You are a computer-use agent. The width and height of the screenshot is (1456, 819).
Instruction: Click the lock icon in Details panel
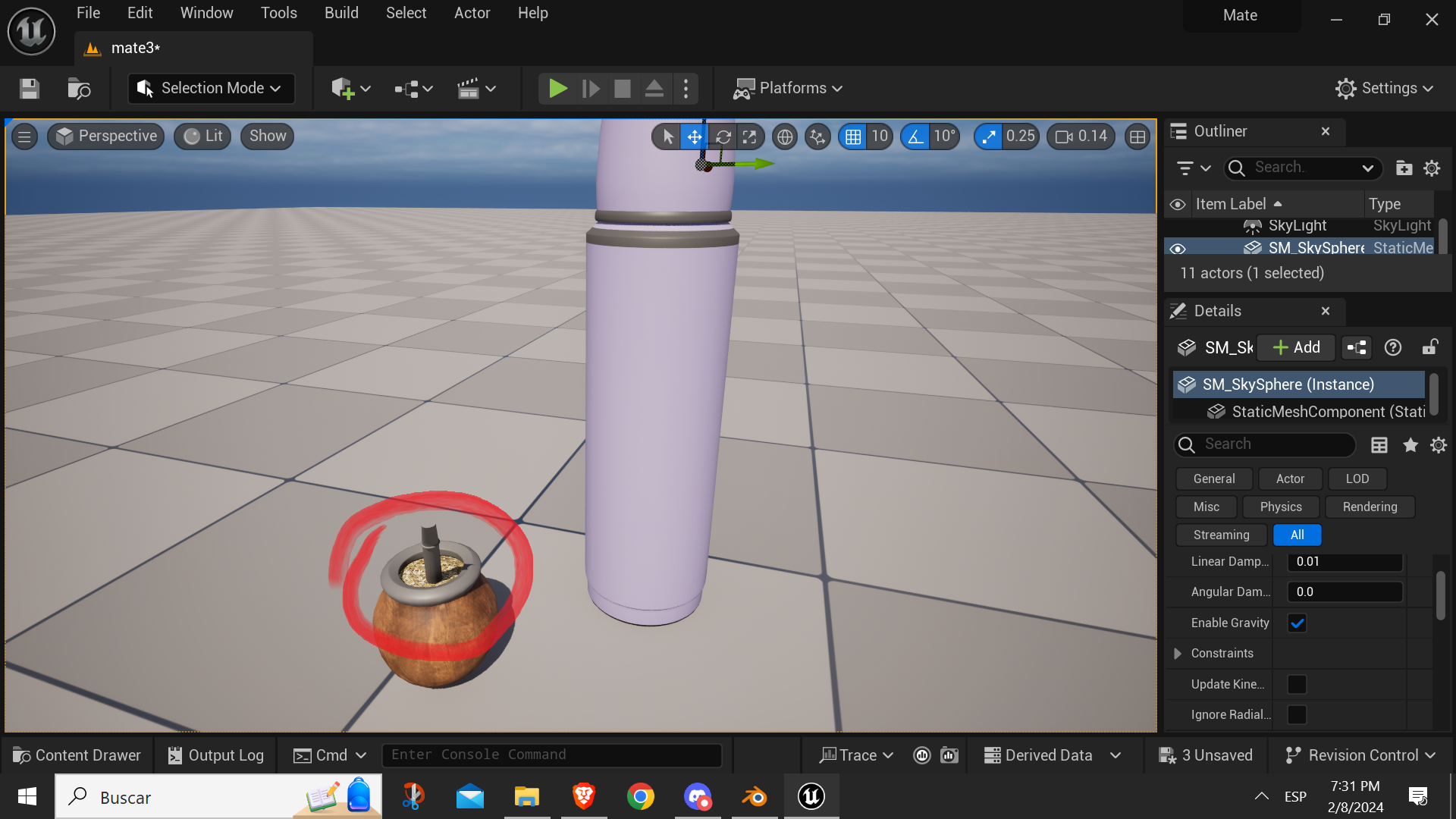click(x=1429, y=347)
